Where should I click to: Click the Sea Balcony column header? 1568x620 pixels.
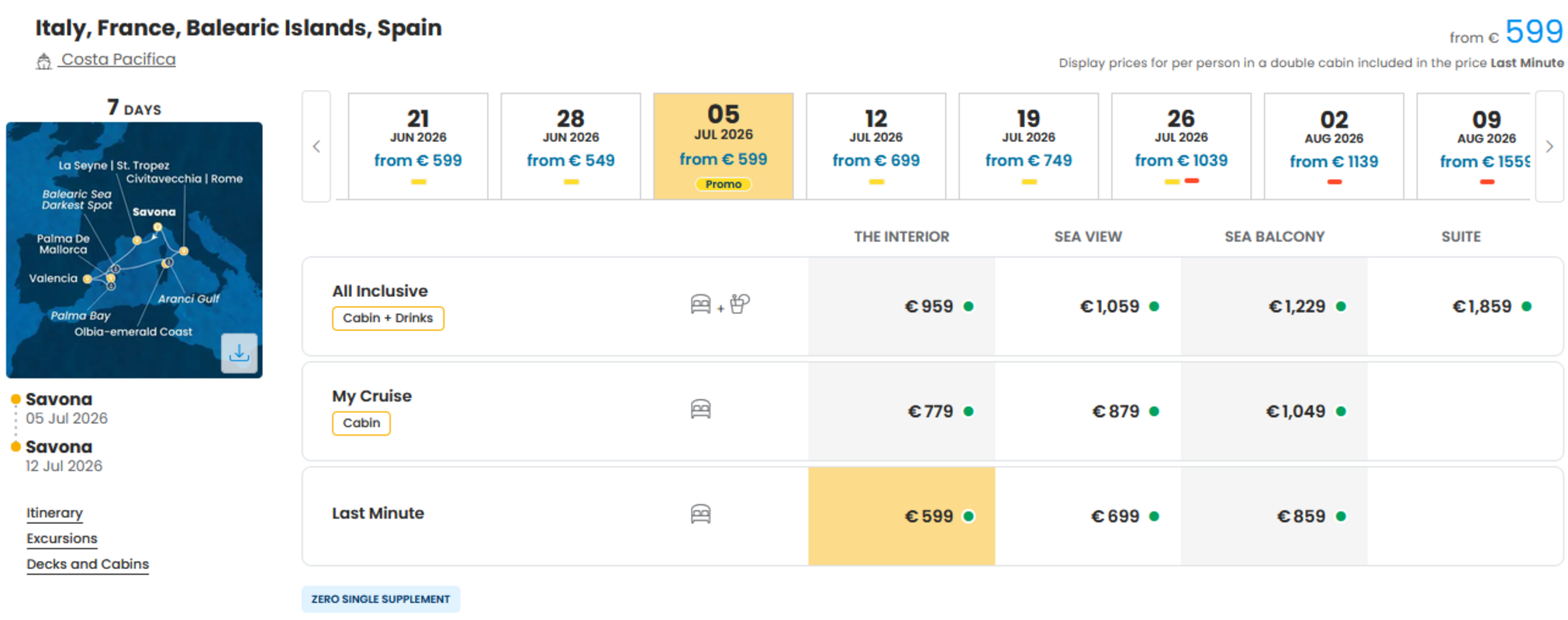point(1274,236)
